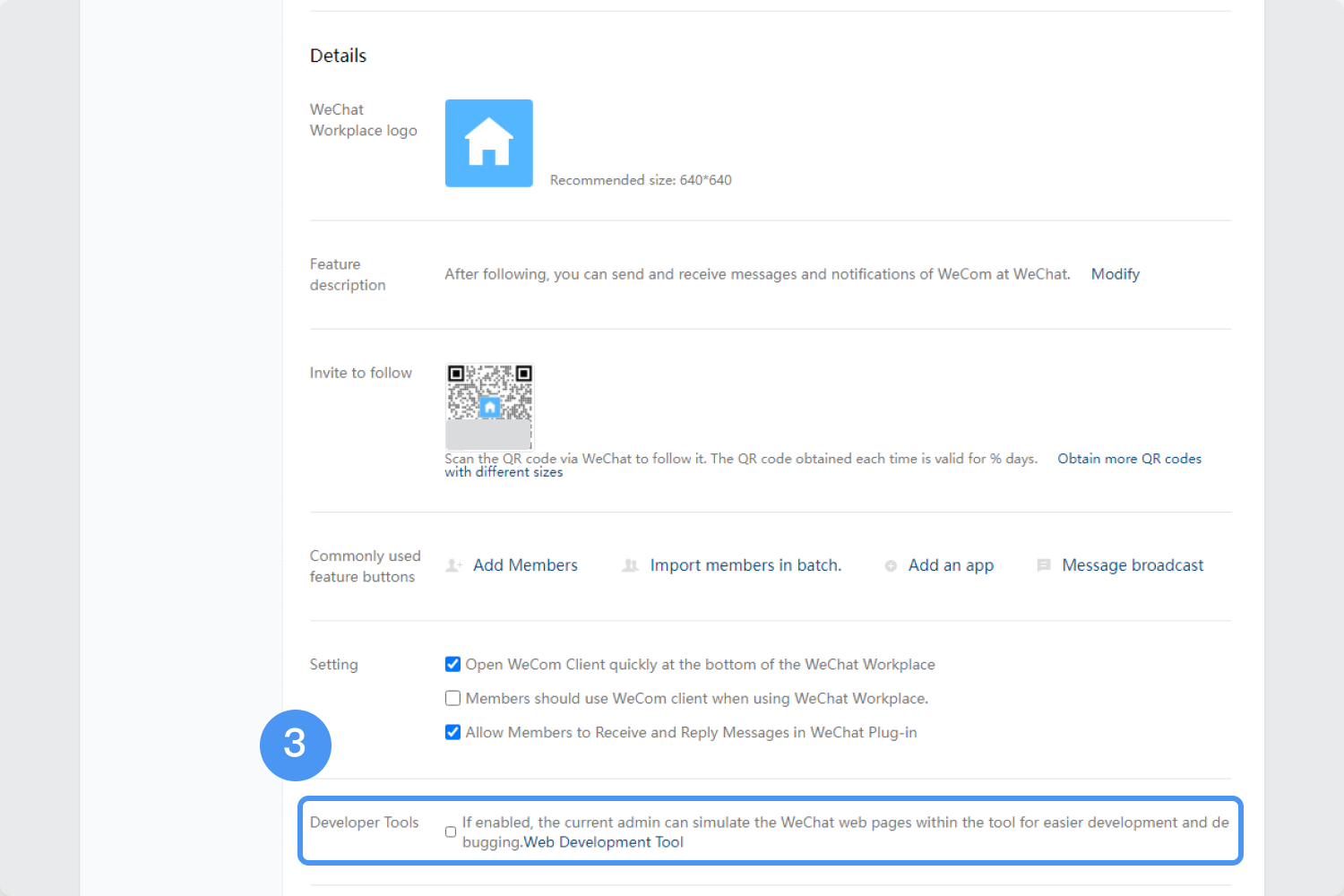Screen dimensions: 1344x896
Task: Click the 'Scan the QR code via WeChat' text
Action: click(741, 459)
